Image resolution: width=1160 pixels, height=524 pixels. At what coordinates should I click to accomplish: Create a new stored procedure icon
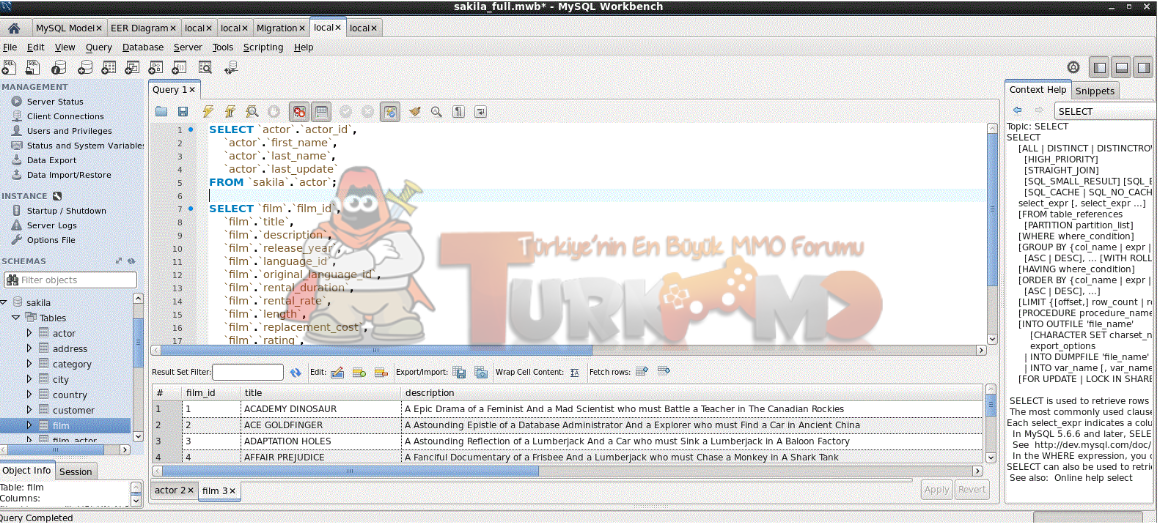click(x=156, y=68)
